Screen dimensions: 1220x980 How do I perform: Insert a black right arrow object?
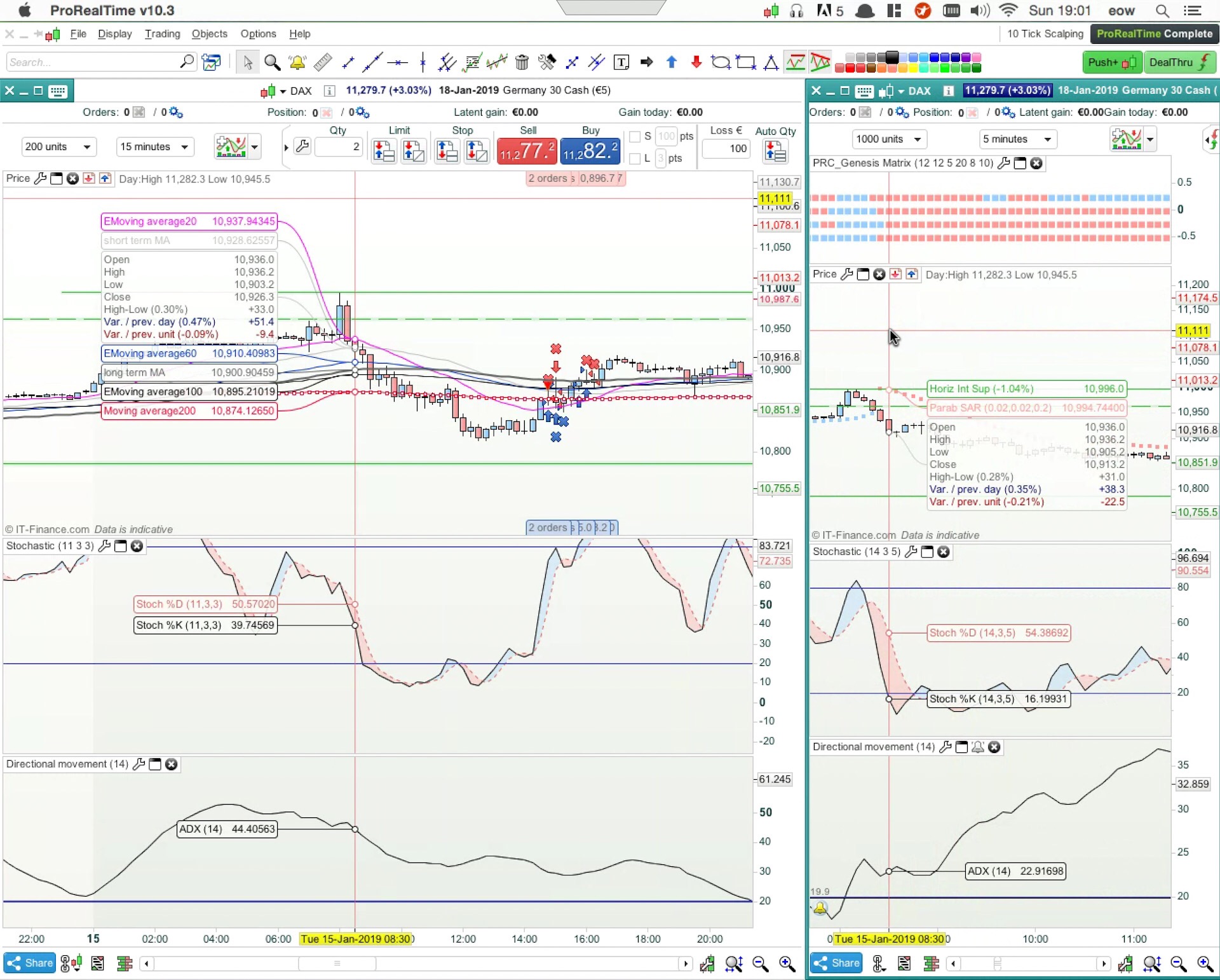[647, 62]
